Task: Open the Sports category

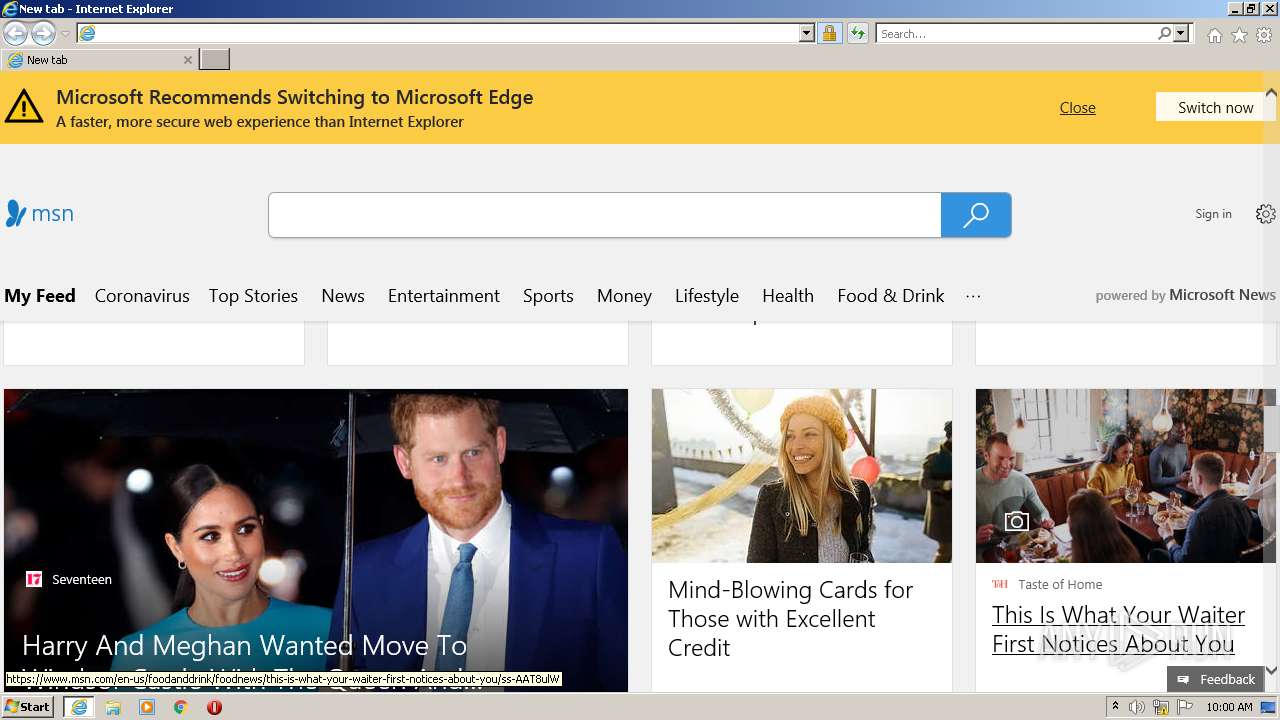Action: click(x=548, y=296)
